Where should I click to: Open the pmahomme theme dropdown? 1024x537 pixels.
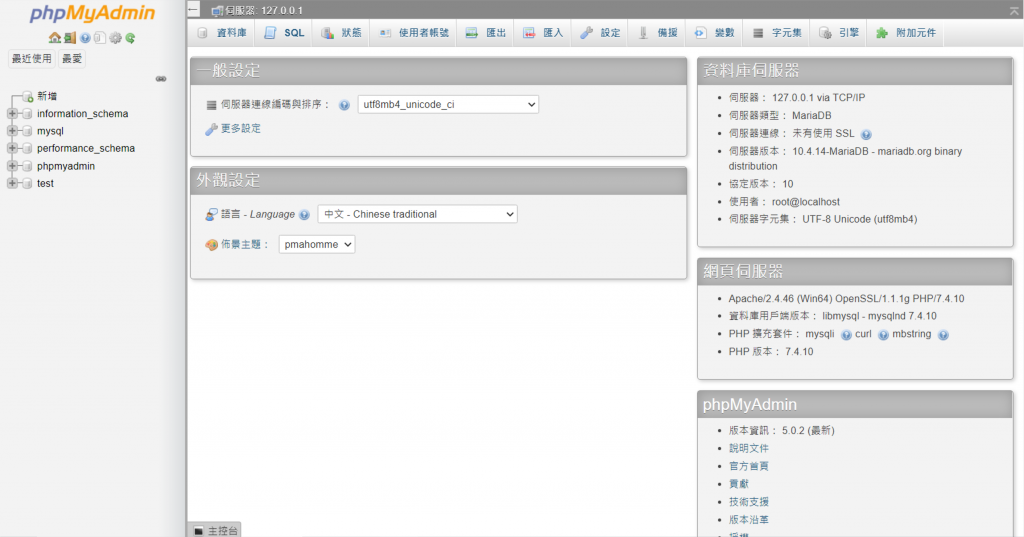click(317, 244)
